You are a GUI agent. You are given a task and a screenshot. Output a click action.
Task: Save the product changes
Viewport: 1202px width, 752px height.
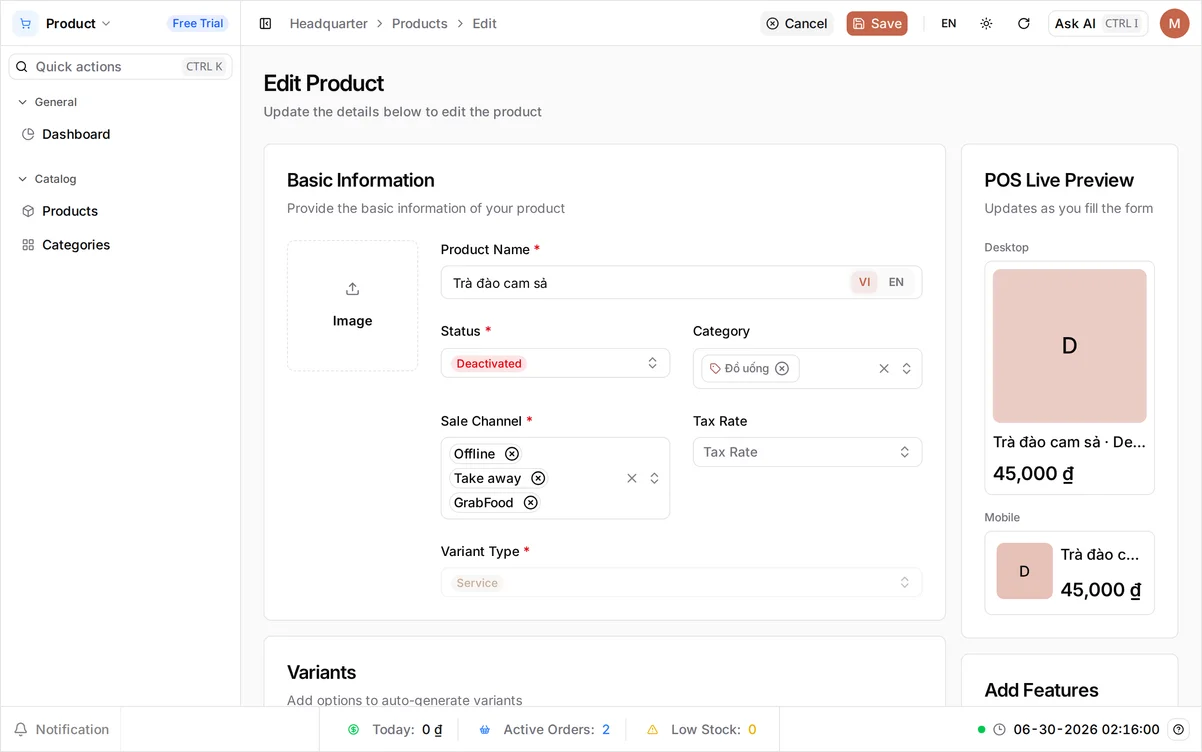[877, 23]
